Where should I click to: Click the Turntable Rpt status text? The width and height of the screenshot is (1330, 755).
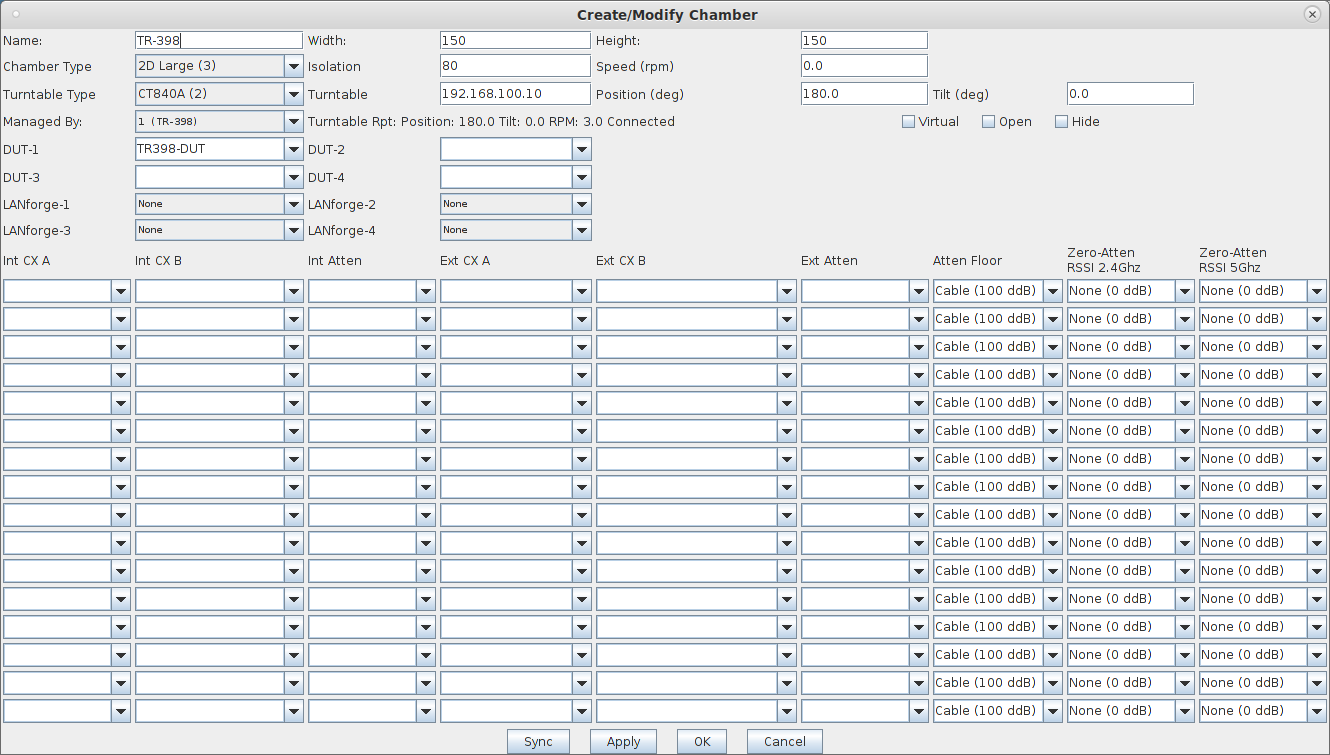[x=491, y=122]
